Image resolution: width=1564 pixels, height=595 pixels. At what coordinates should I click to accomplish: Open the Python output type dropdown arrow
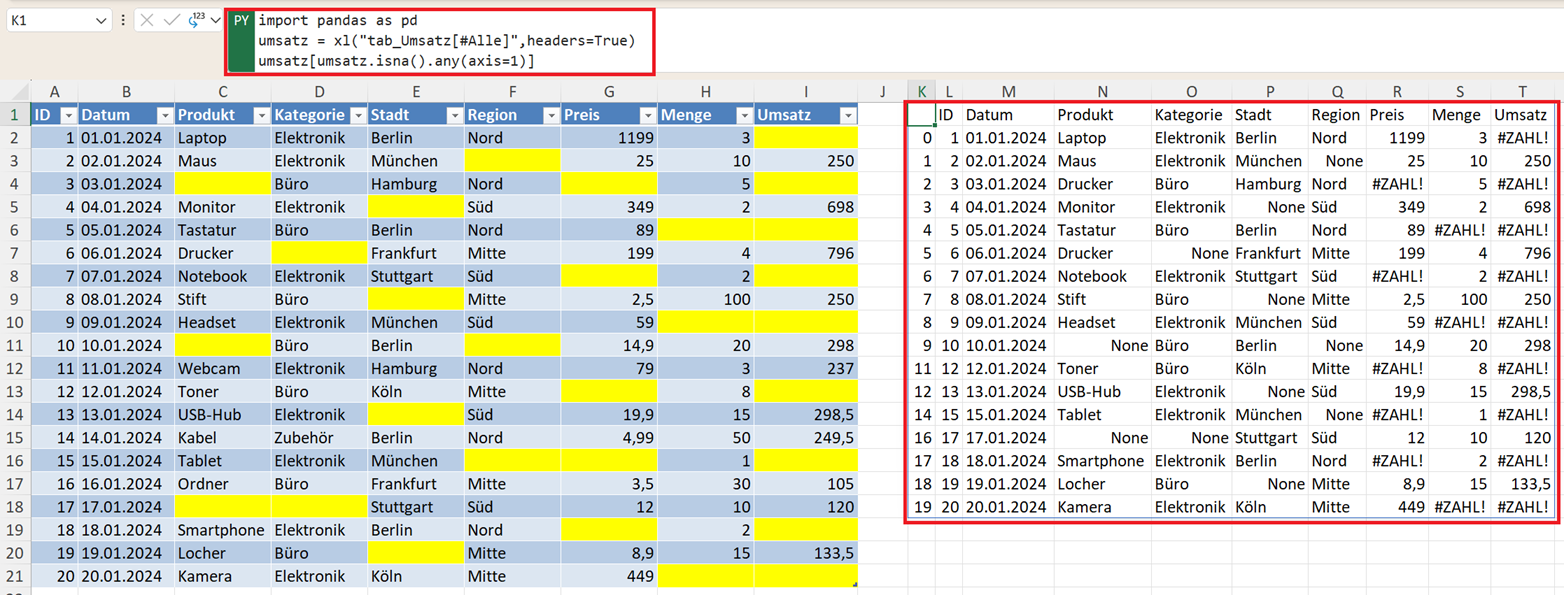tap(213, 21)
